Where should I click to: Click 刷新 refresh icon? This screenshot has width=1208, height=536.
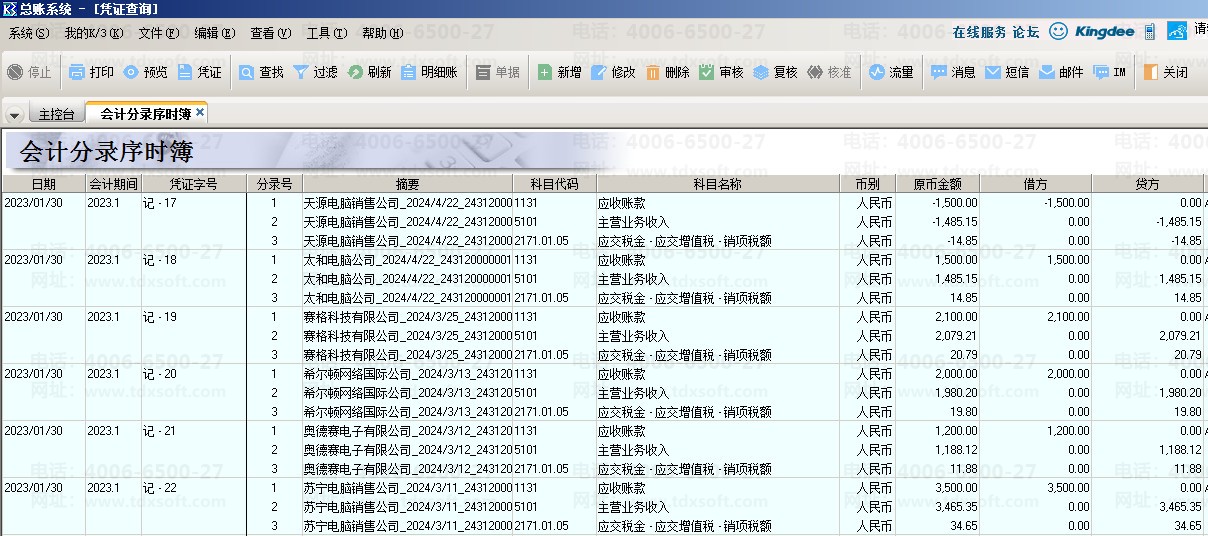click(x=355, y=72)
